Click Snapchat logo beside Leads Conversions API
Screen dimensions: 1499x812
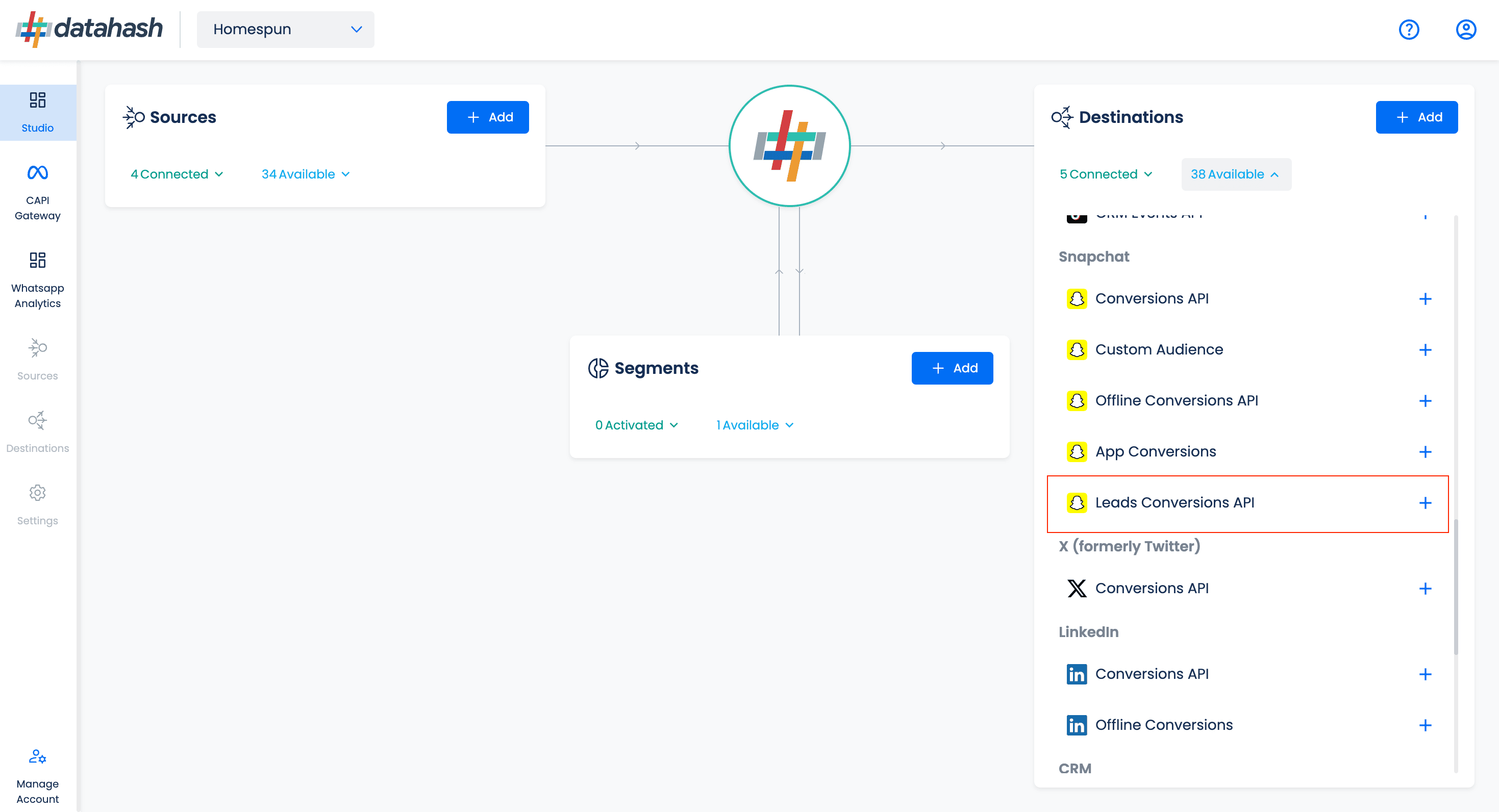pos(1077,502)
